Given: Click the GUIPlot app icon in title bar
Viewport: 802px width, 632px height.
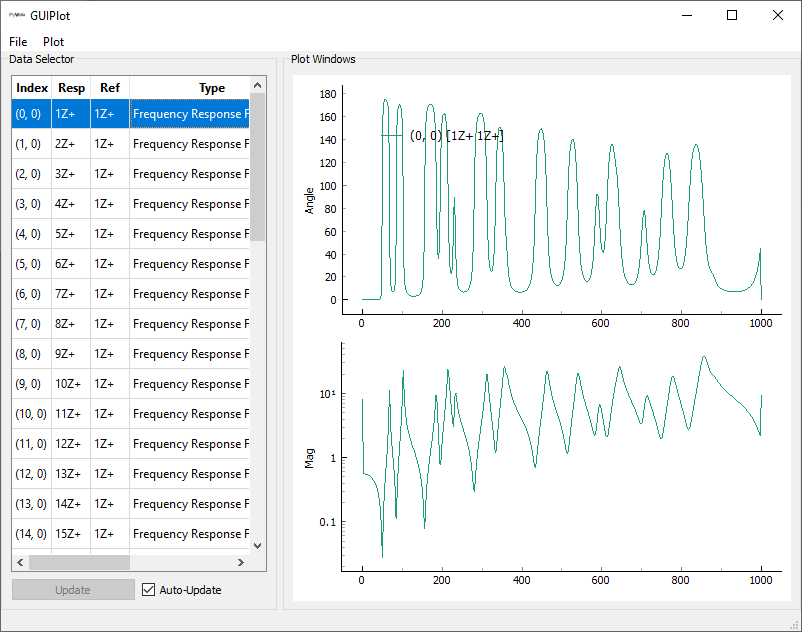Looking at the screenshot, I should (x=19, y=15).
